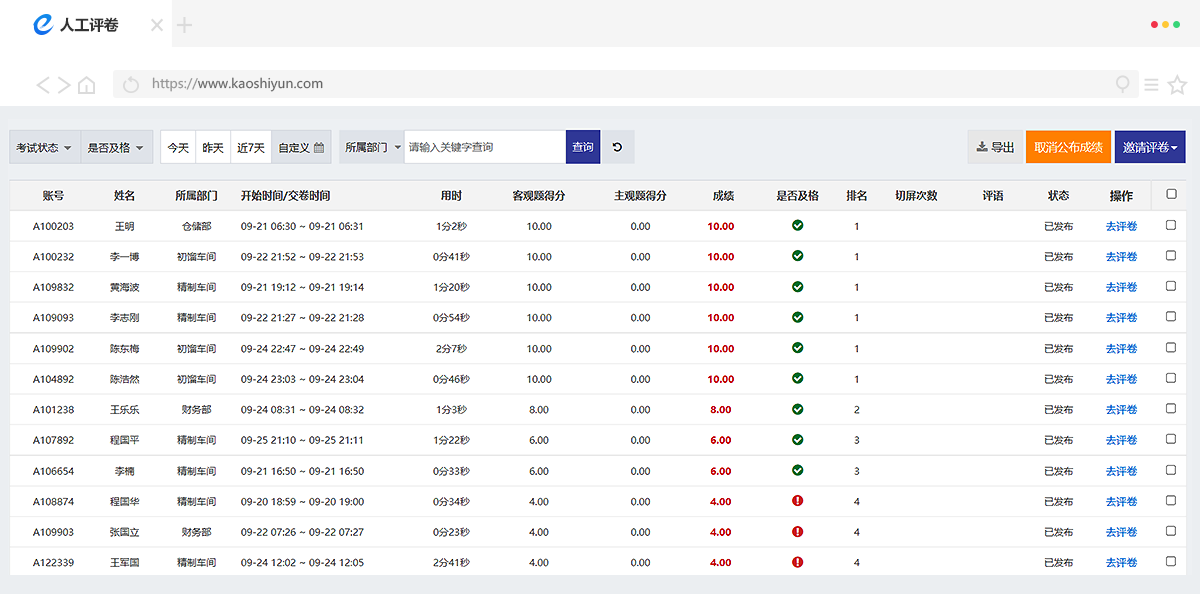Open a new browser tab with plus icon
This screenshot has width=1200, height=594.
[184, 25]
